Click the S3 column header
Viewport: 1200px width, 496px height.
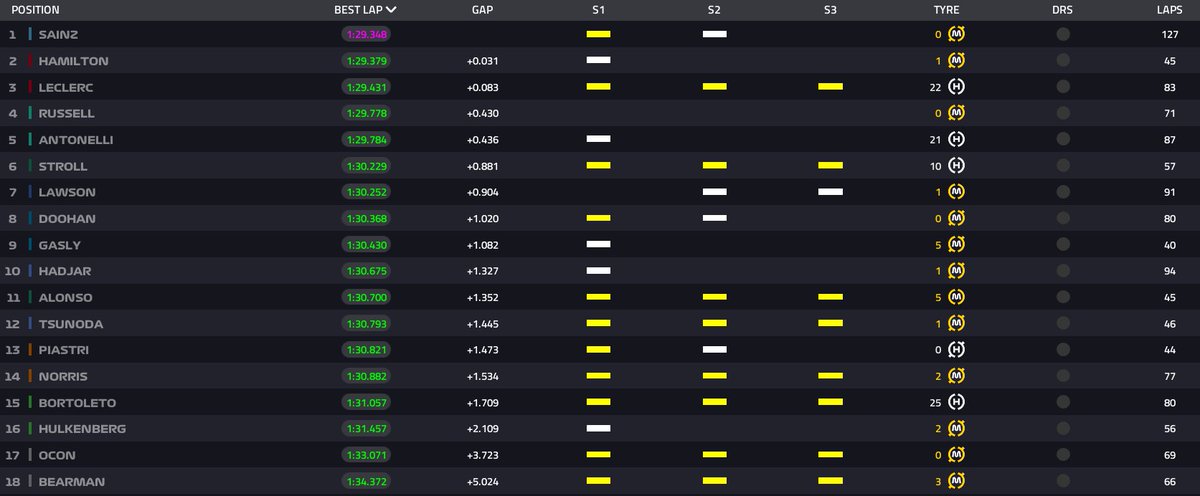(830, 10)
